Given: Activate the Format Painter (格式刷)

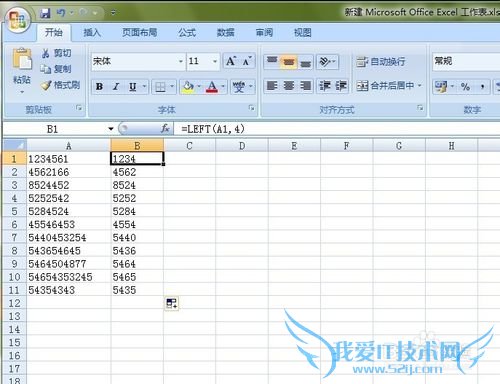Looking at the screenshot, I should 60,85.
